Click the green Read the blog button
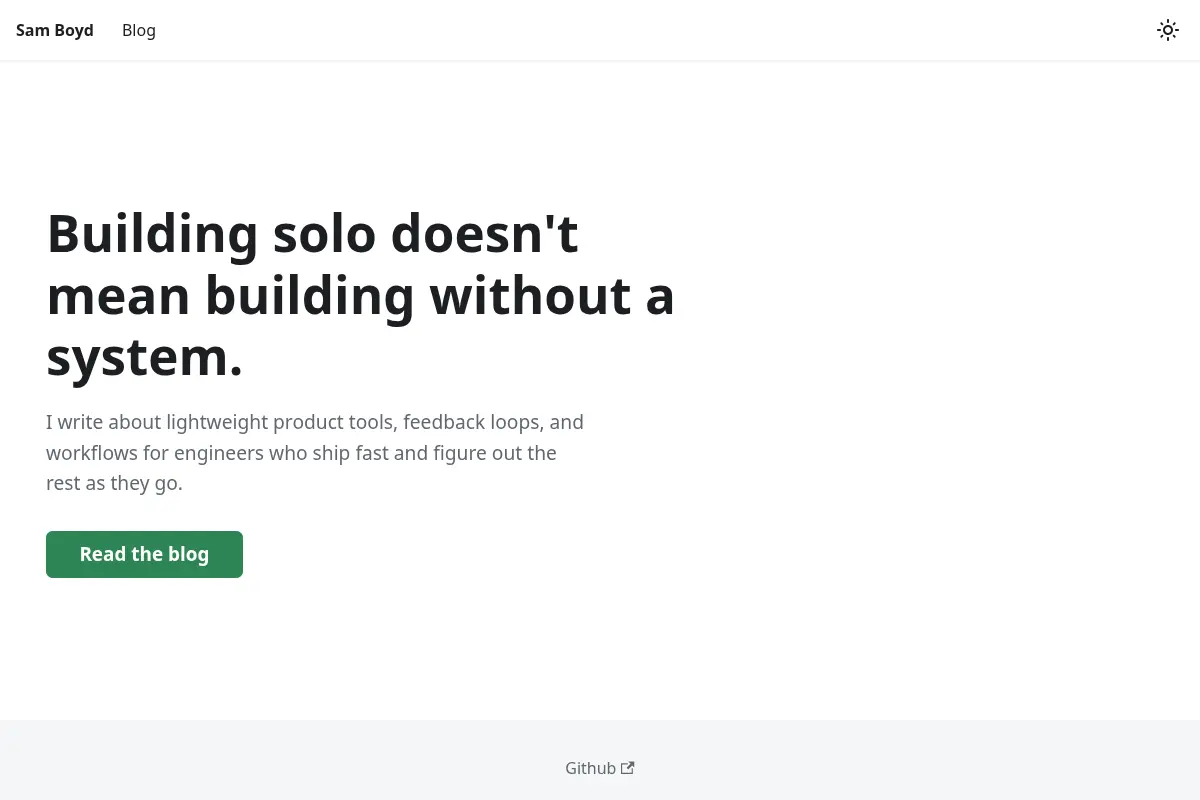 tap(144, 554)
